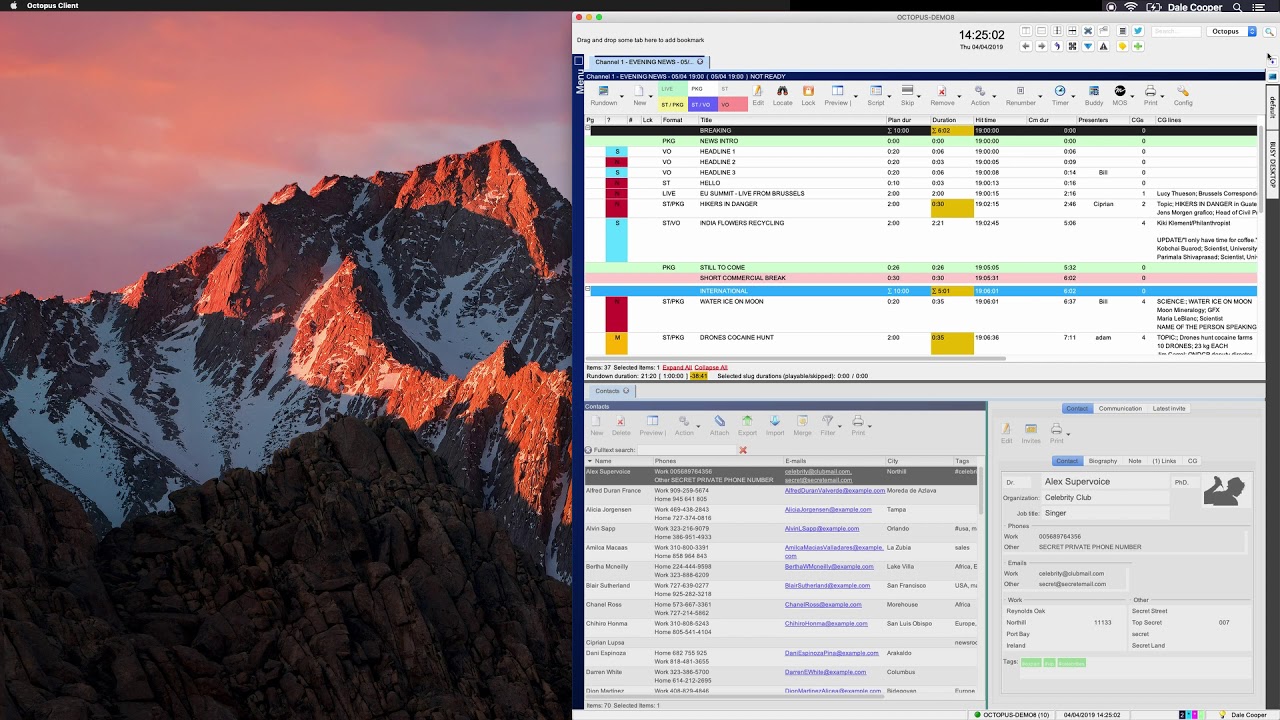Screen dimensions: 1280x720
Task: Click the Twitter bird icon in top toolbar
Action: click(1137, 31)
